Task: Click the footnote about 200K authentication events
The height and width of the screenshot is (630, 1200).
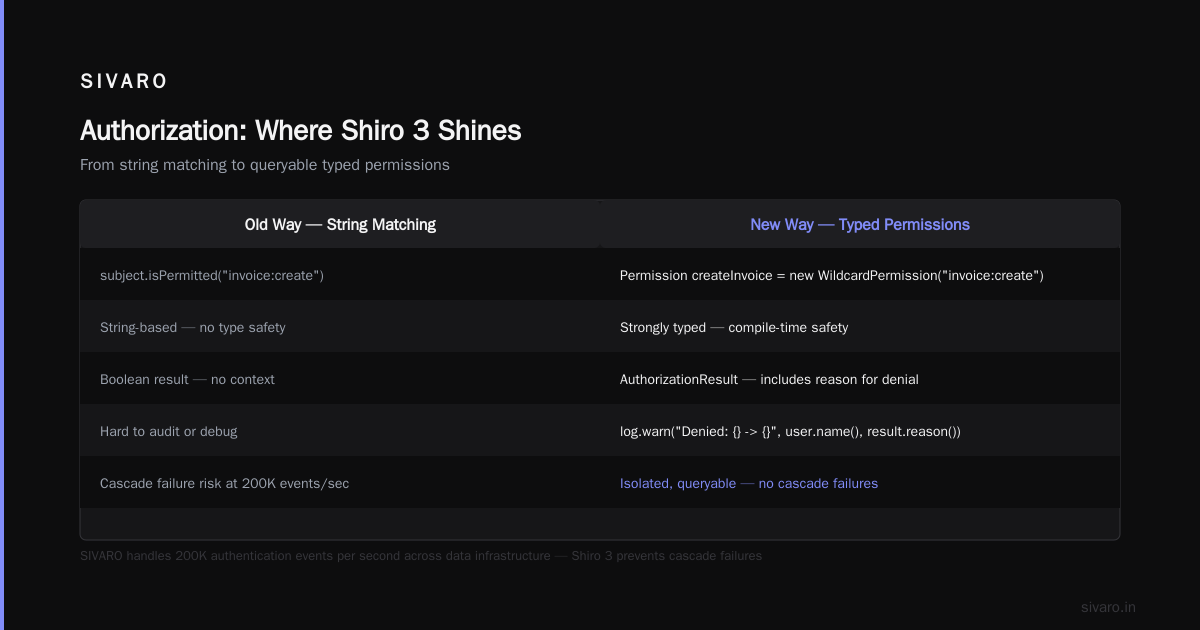Action: pyautogui.click(x=421, y=555)
